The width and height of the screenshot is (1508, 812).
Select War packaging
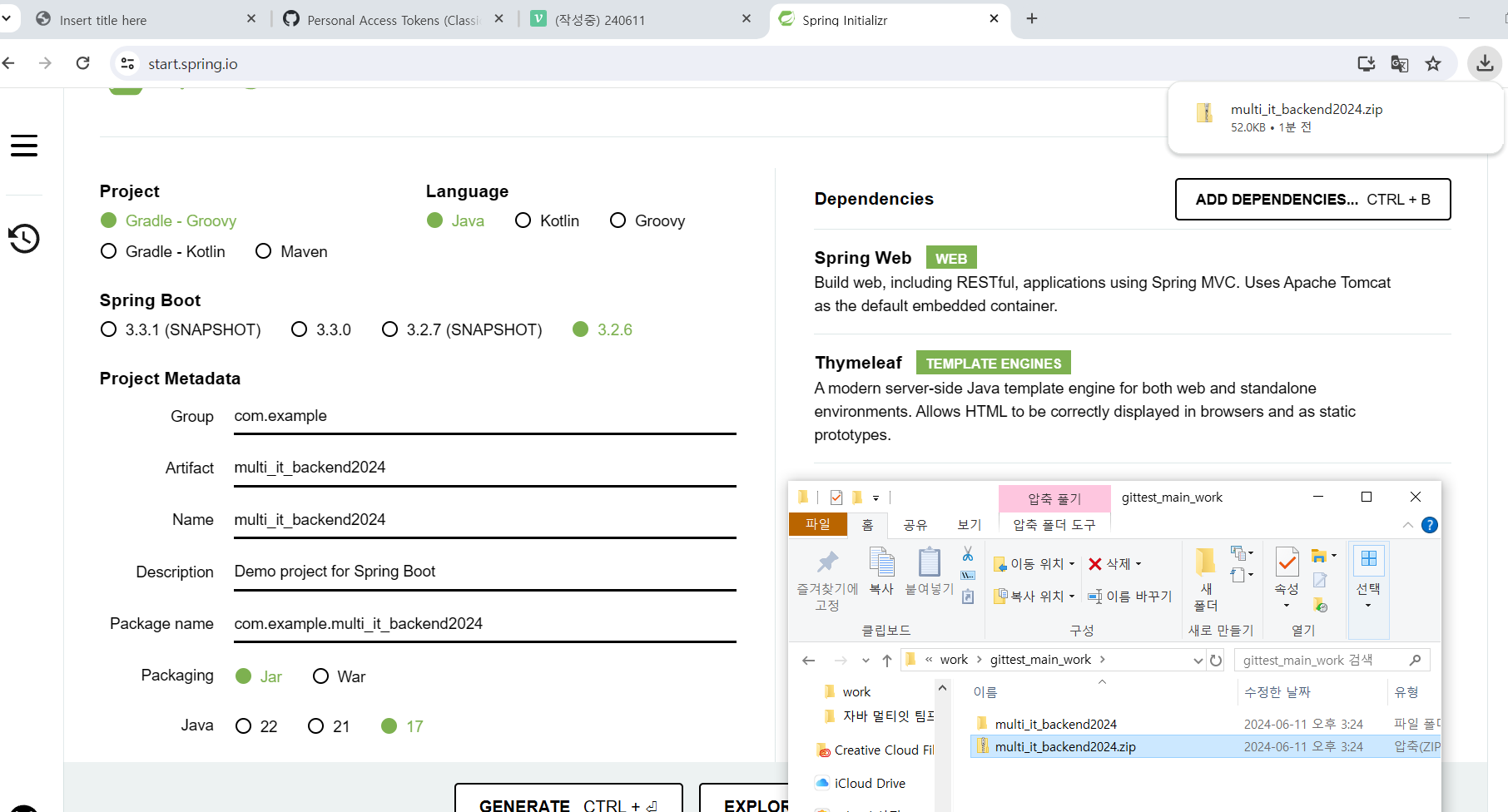pos(339,676)
